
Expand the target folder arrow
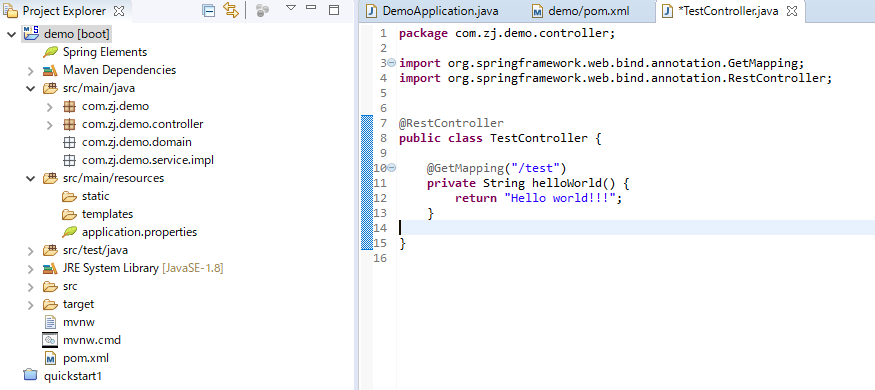coord(30,305)
